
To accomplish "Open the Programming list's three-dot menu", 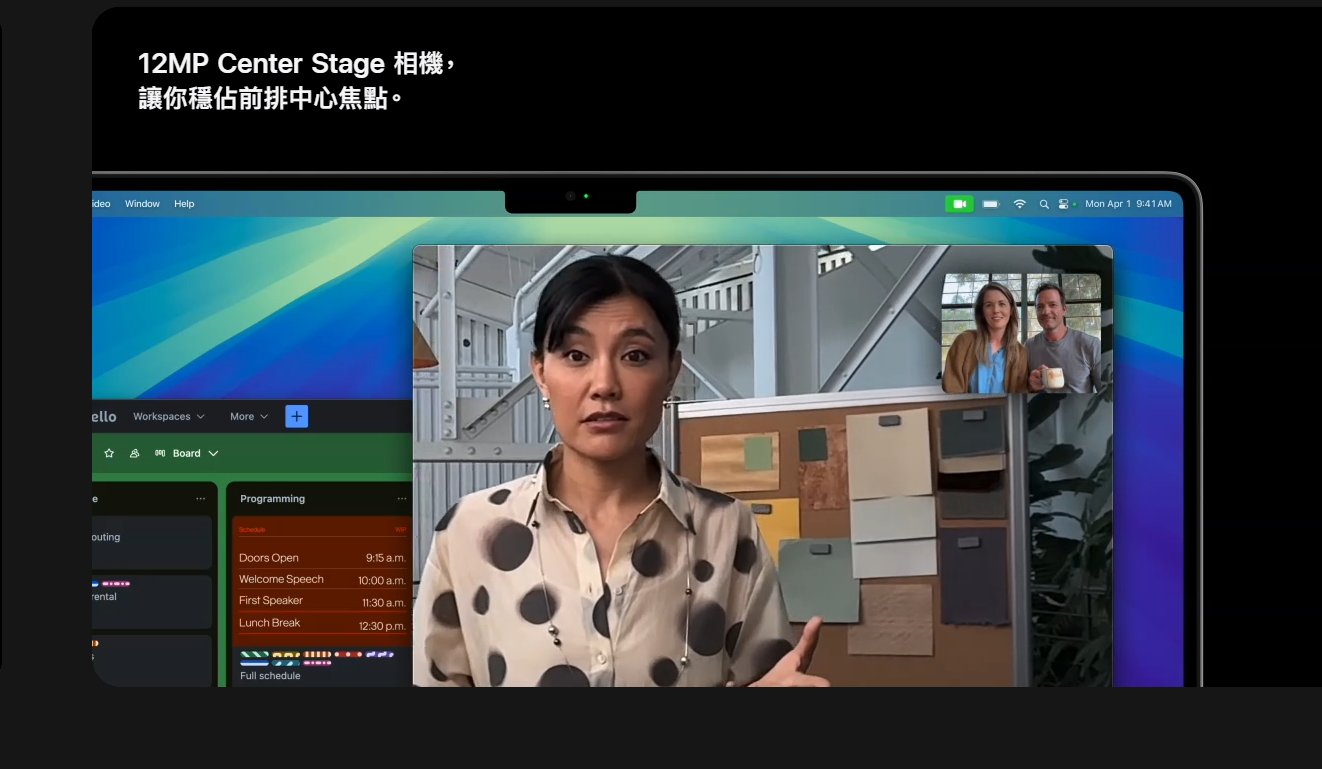I will [402, 499].
